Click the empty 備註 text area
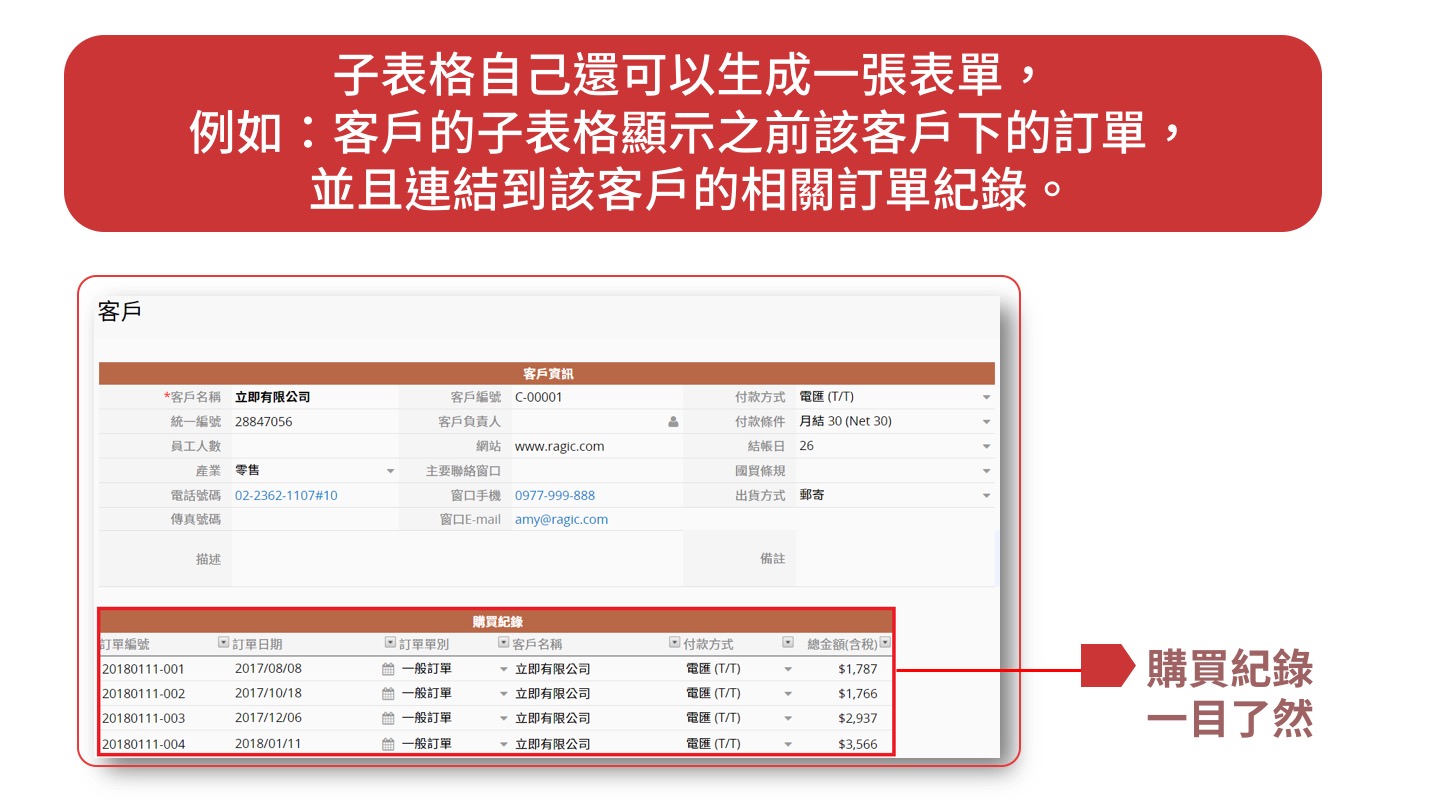1440x810 pixels. click(895, 559)
